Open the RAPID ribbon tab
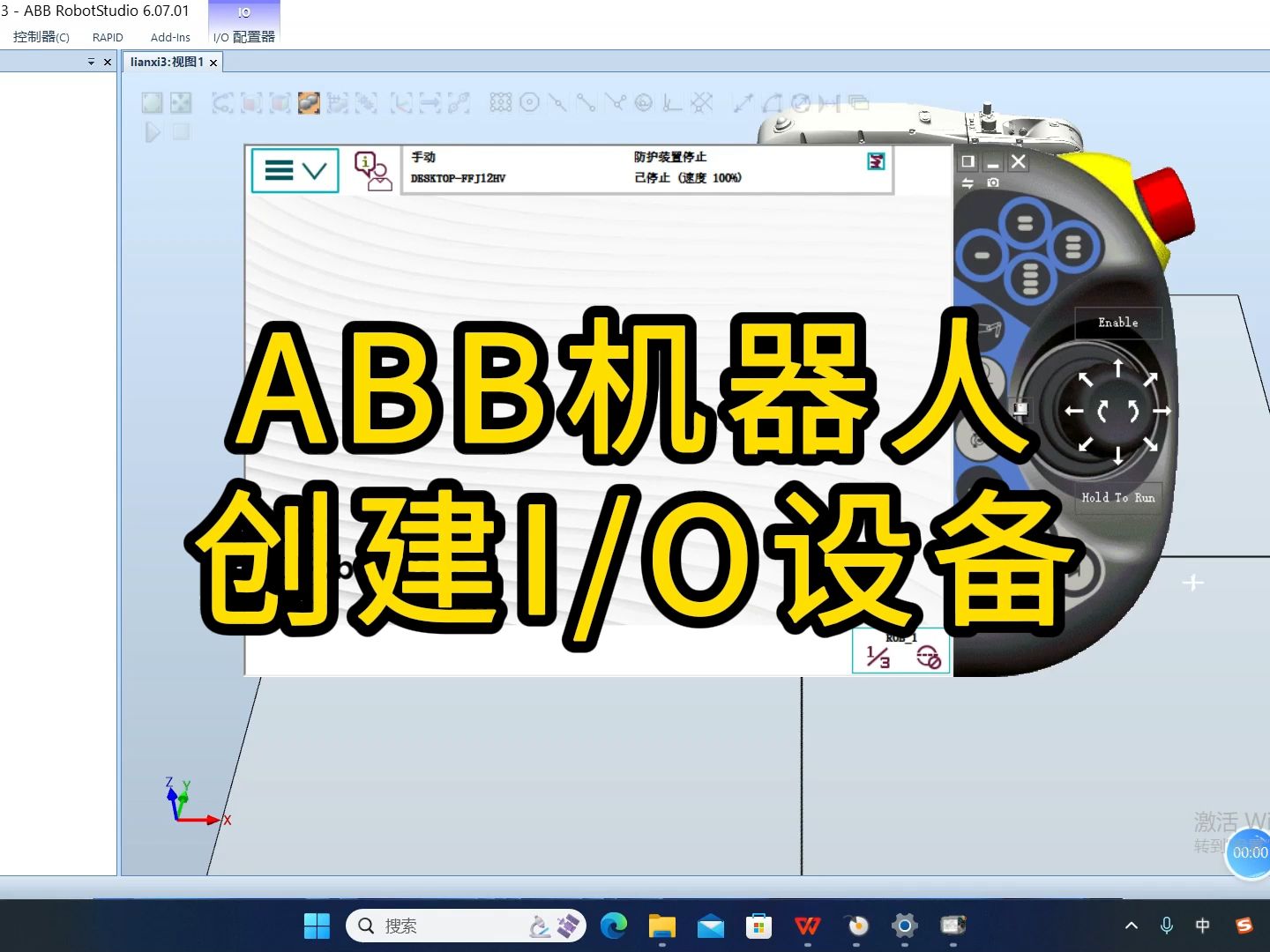The height and width of the screenshot is (952, 1270). (108, 37)
